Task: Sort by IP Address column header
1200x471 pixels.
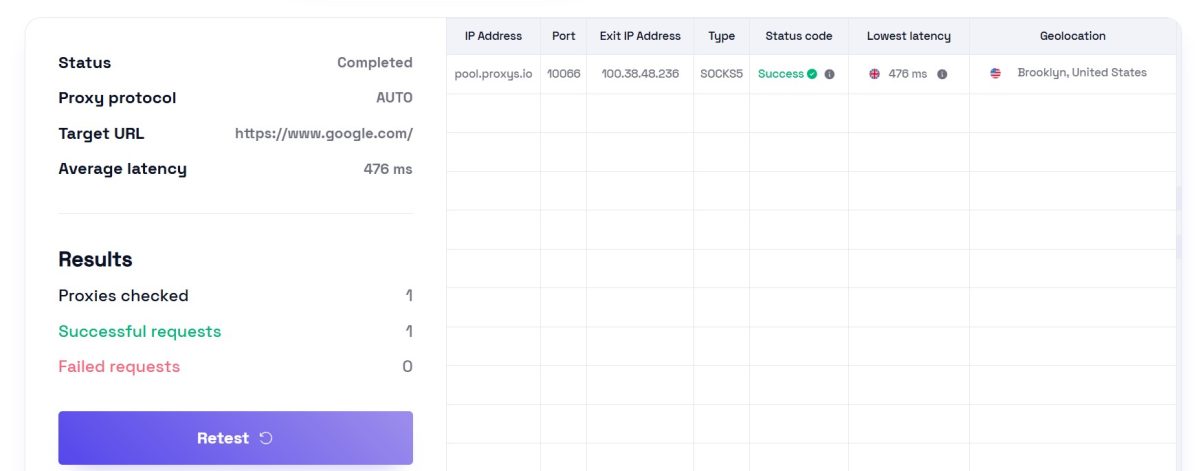Action: pos(493,36)
